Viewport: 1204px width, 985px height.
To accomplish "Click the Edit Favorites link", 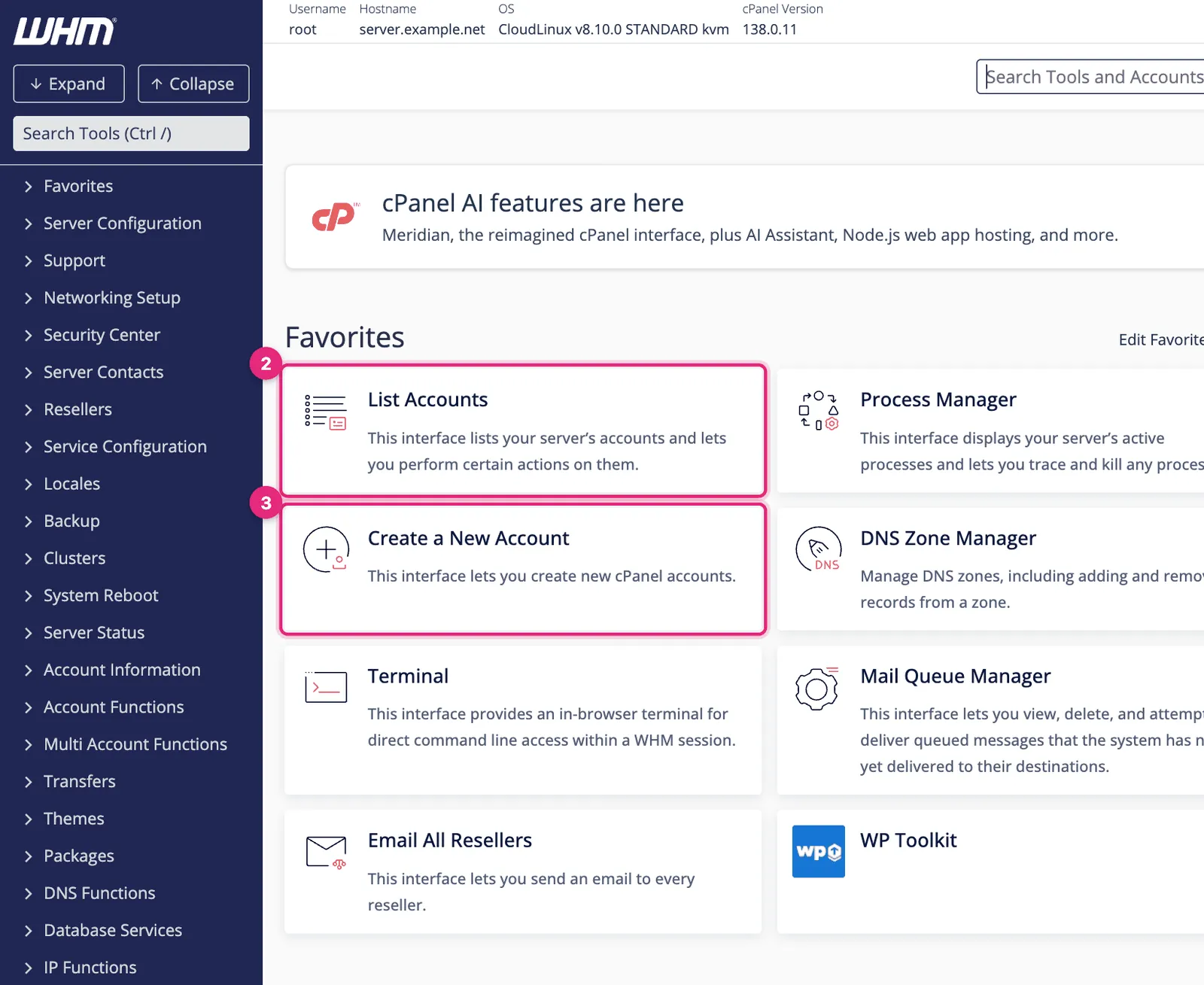I will (x=1161, y=340).
